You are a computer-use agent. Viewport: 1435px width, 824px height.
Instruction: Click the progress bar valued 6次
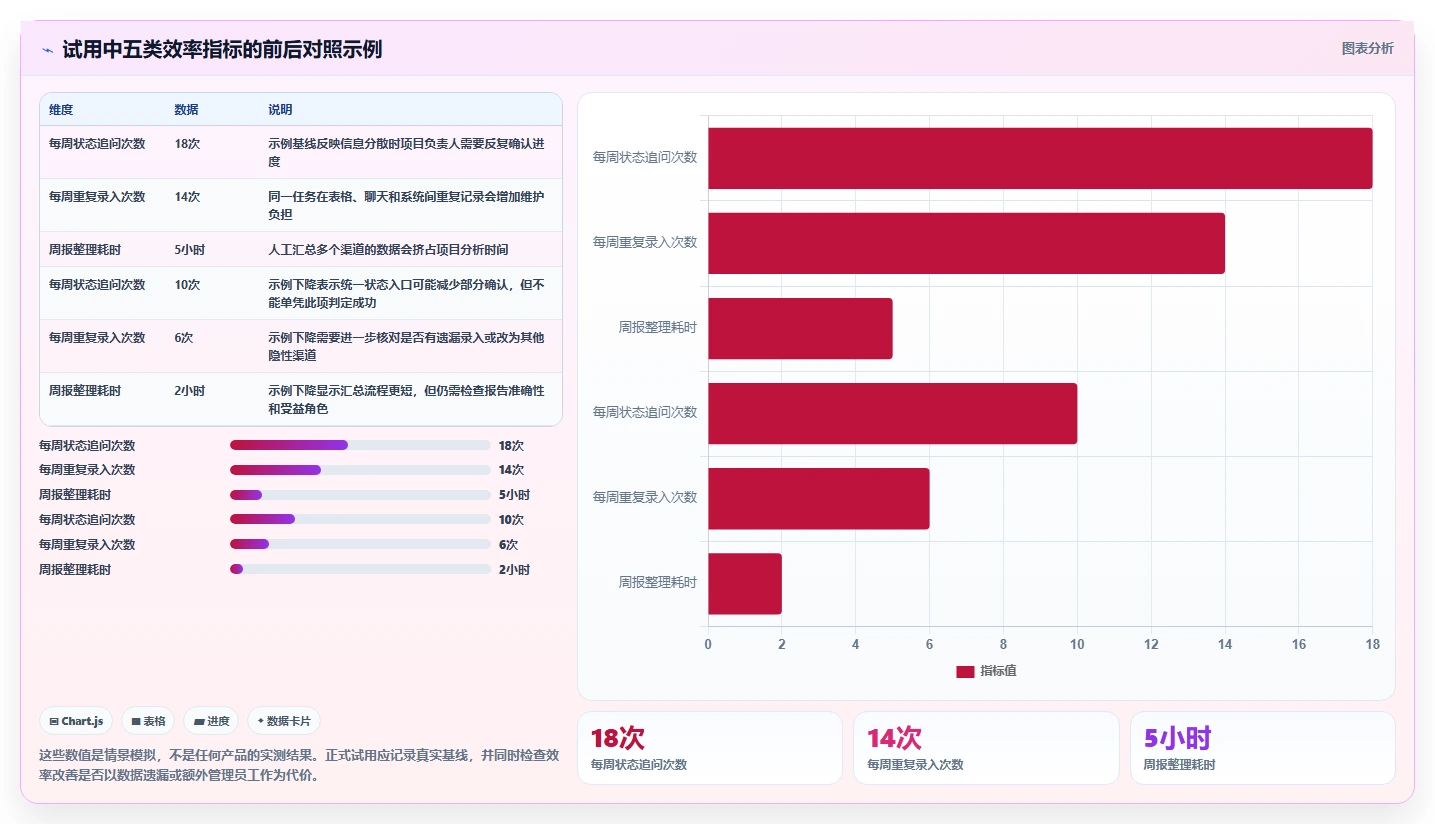click(360, 545)
